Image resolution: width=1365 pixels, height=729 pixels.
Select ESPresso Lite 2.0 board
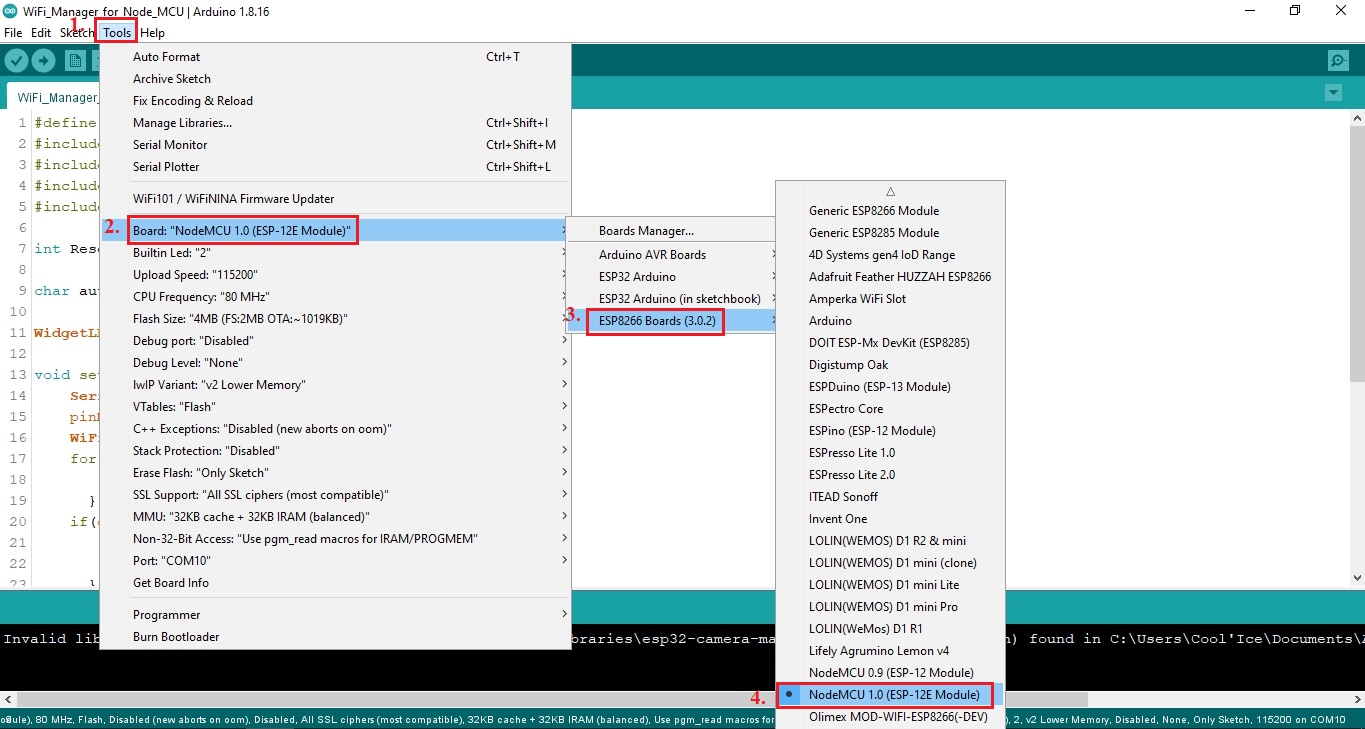point(890,475)
